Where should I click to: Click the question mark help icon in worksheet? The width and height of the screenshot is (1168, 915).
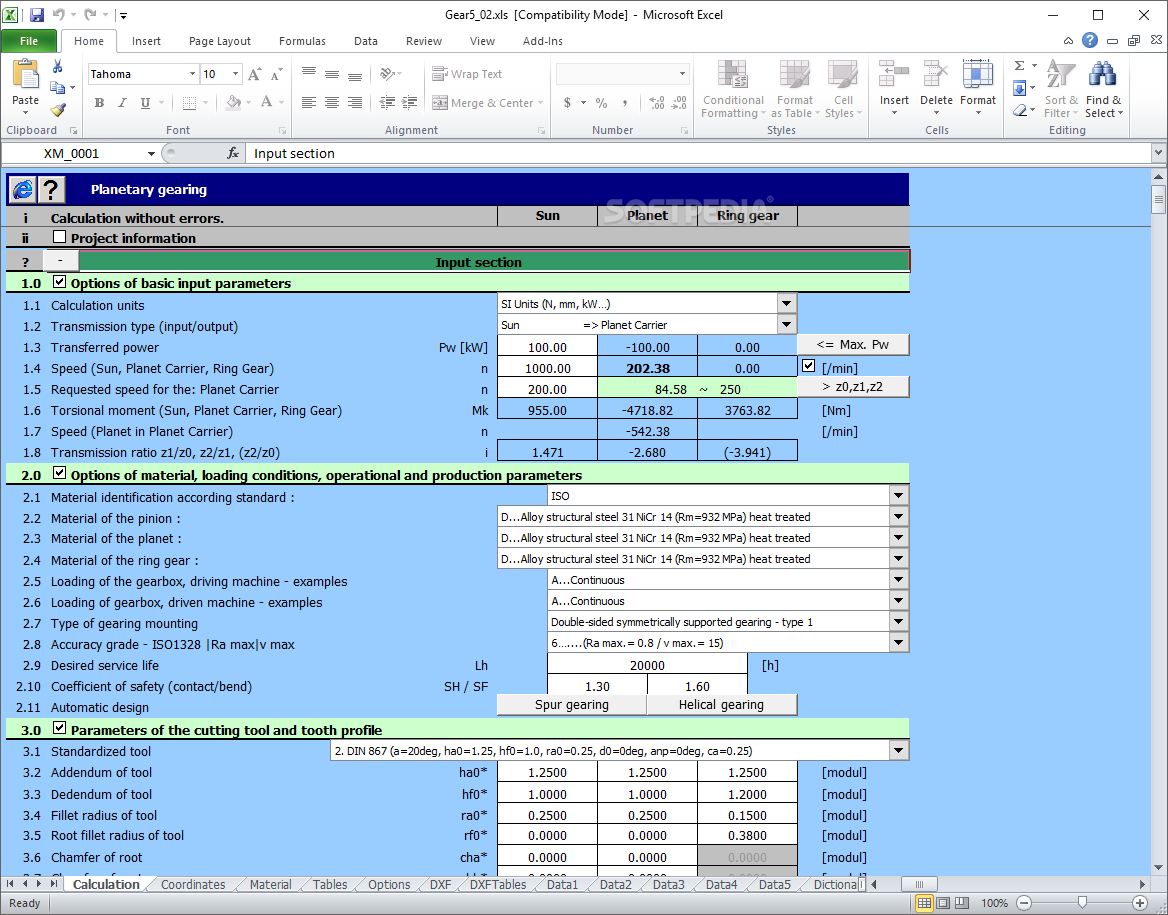51,190
